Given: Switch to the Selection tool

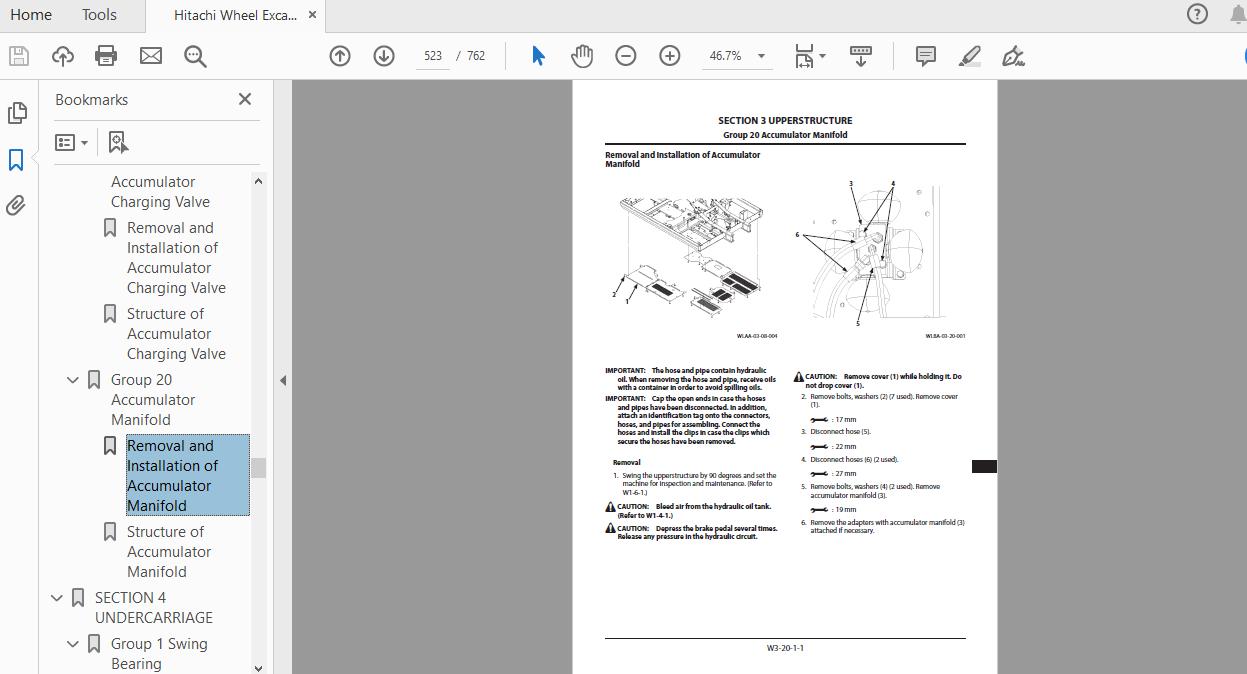Looking at the screenshot, I should [537, 55].
